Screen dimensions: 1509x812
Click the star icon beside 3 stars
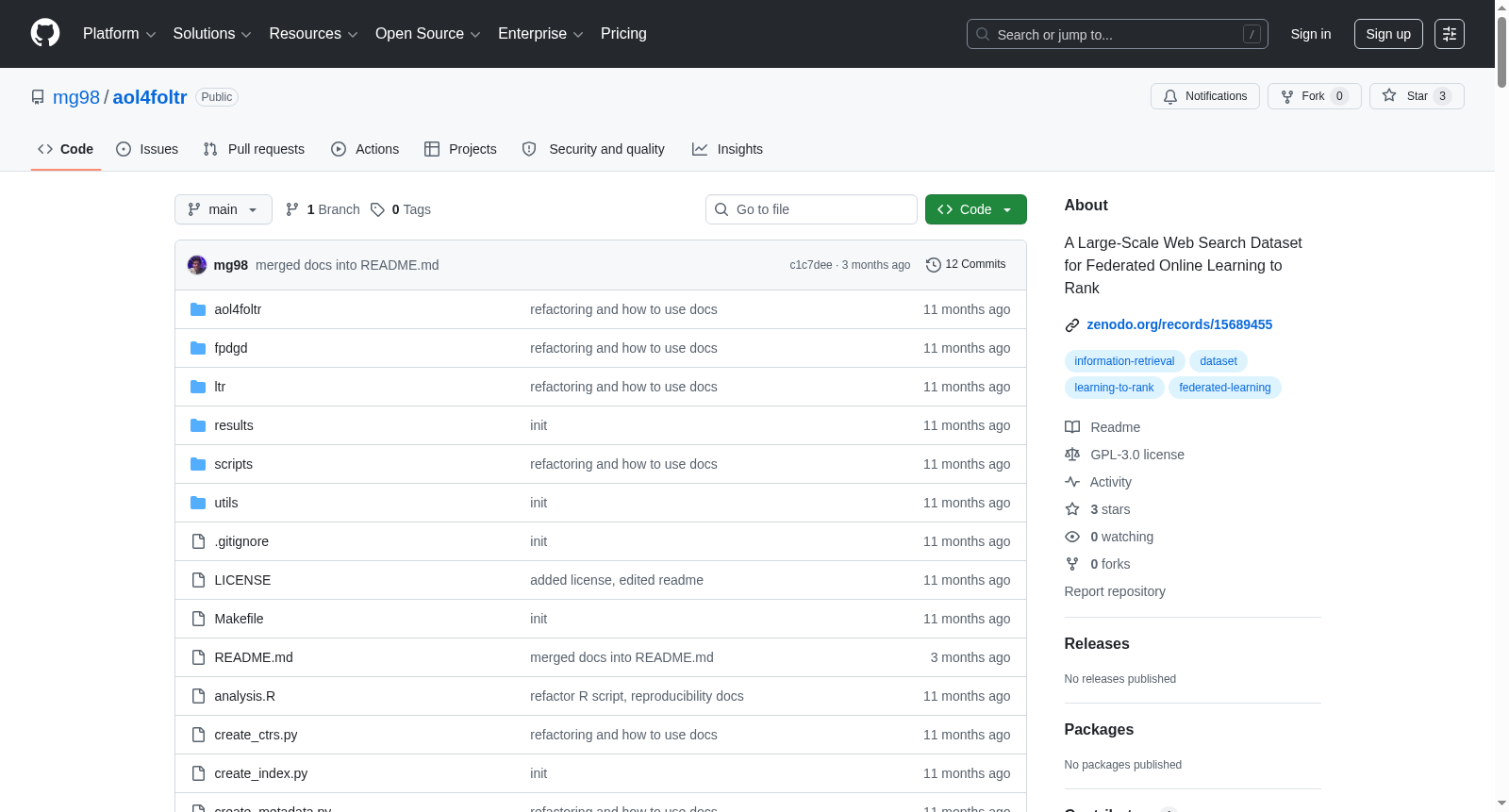tap(1072, 509)
